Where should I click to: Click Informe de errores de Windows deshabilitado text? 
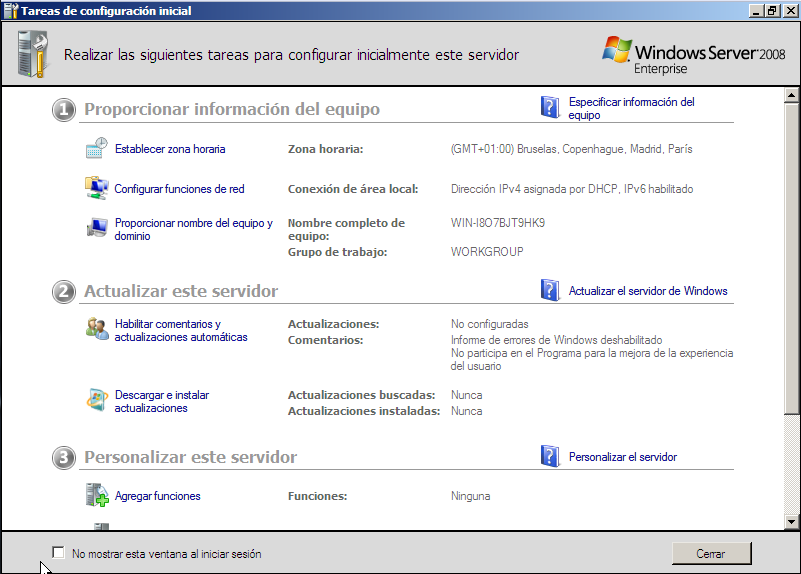pyautogui.click(x=556, y=340)
